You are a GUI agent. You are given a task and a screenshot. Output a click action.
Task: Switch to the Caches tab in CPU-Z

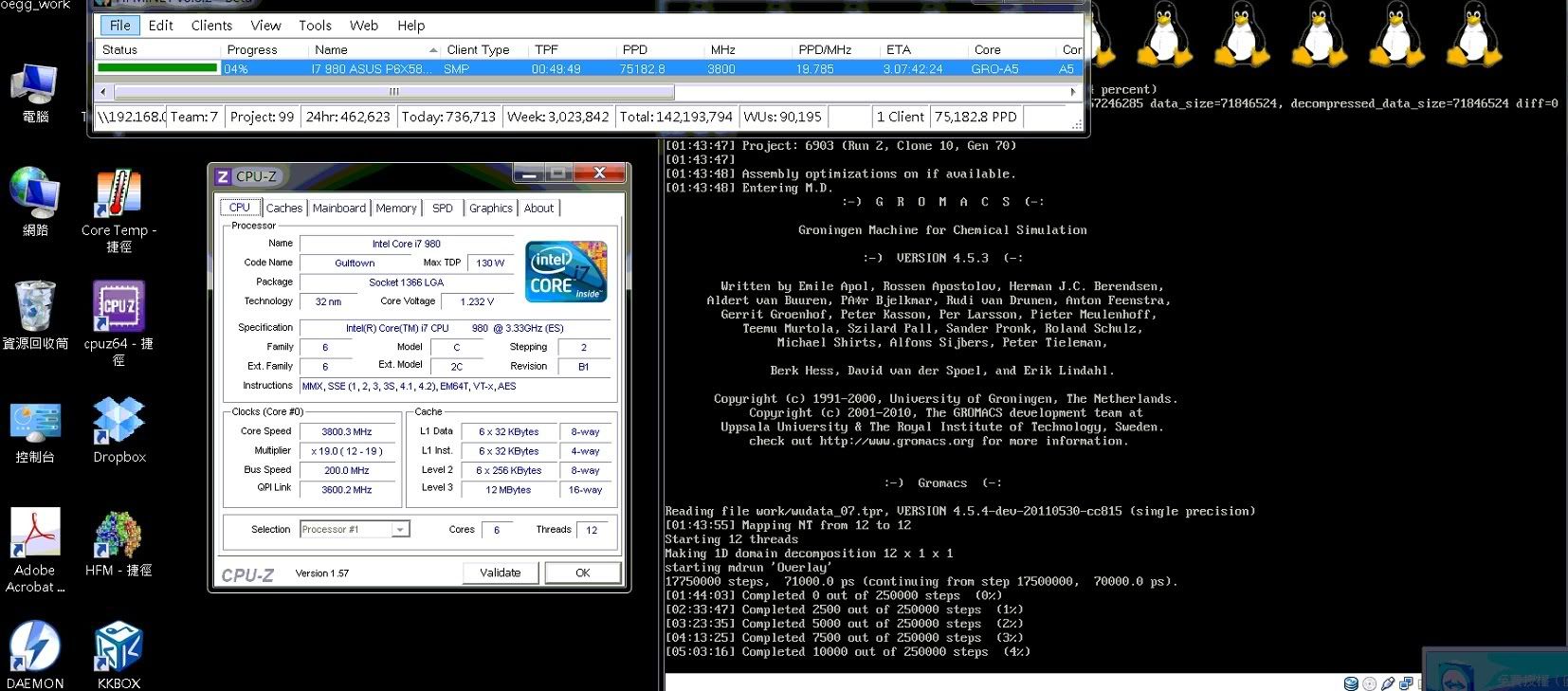[x=284, y=209]
